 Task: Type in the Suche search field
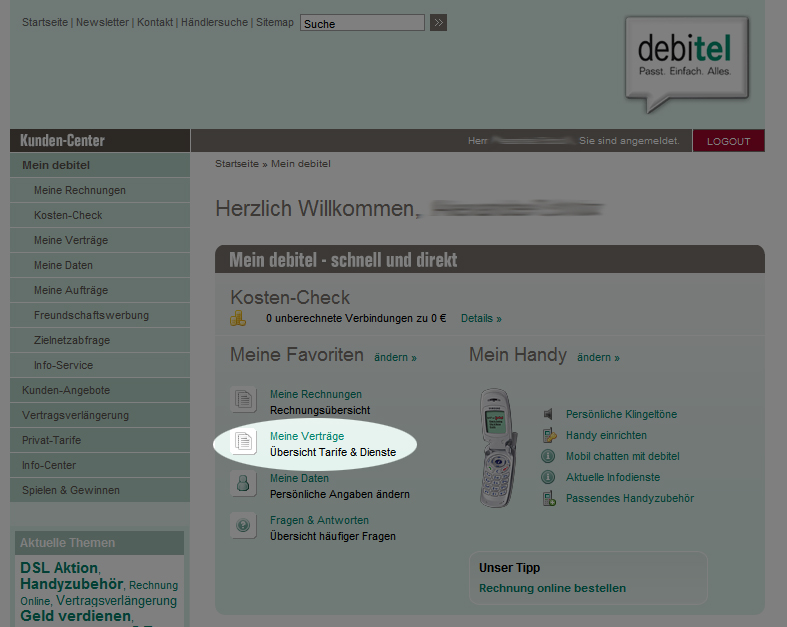362,23
